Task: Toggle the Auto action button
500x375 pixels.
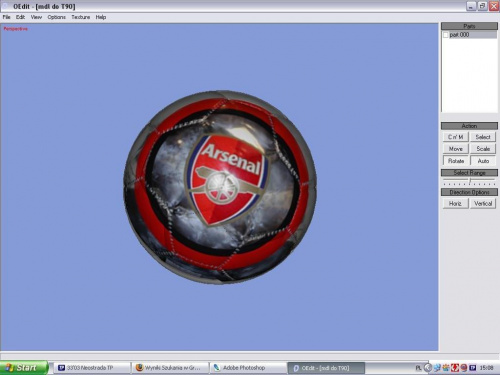Action: point(483,161)
